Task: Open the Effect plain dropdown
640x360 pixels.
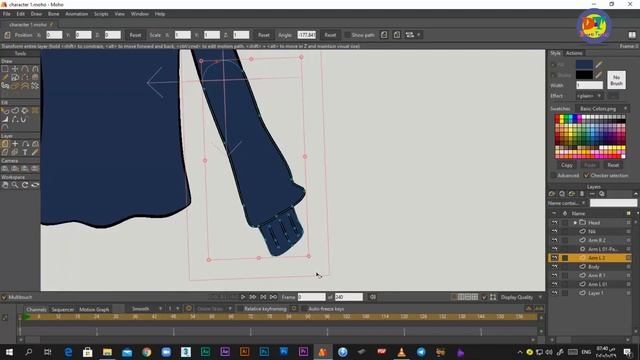Action: click(589, 96)
